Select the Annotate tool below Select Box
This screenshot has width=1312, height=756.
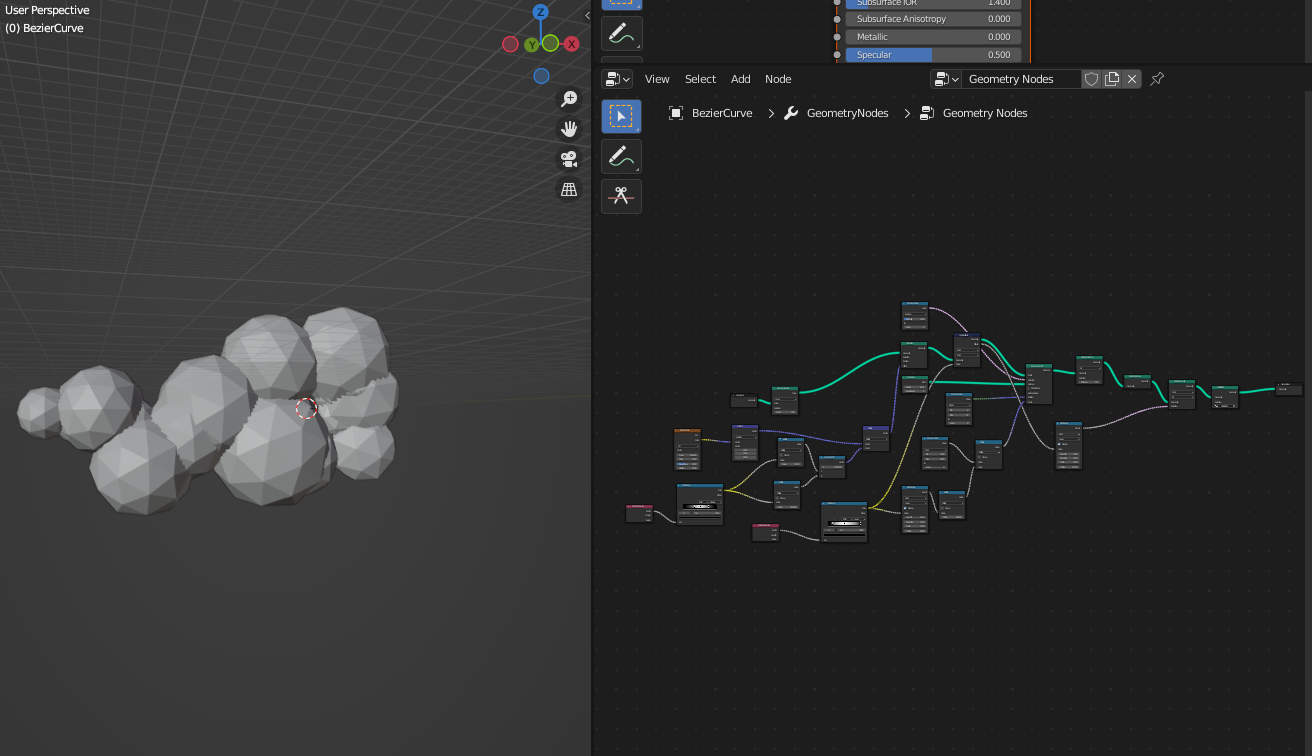(621, 156)
